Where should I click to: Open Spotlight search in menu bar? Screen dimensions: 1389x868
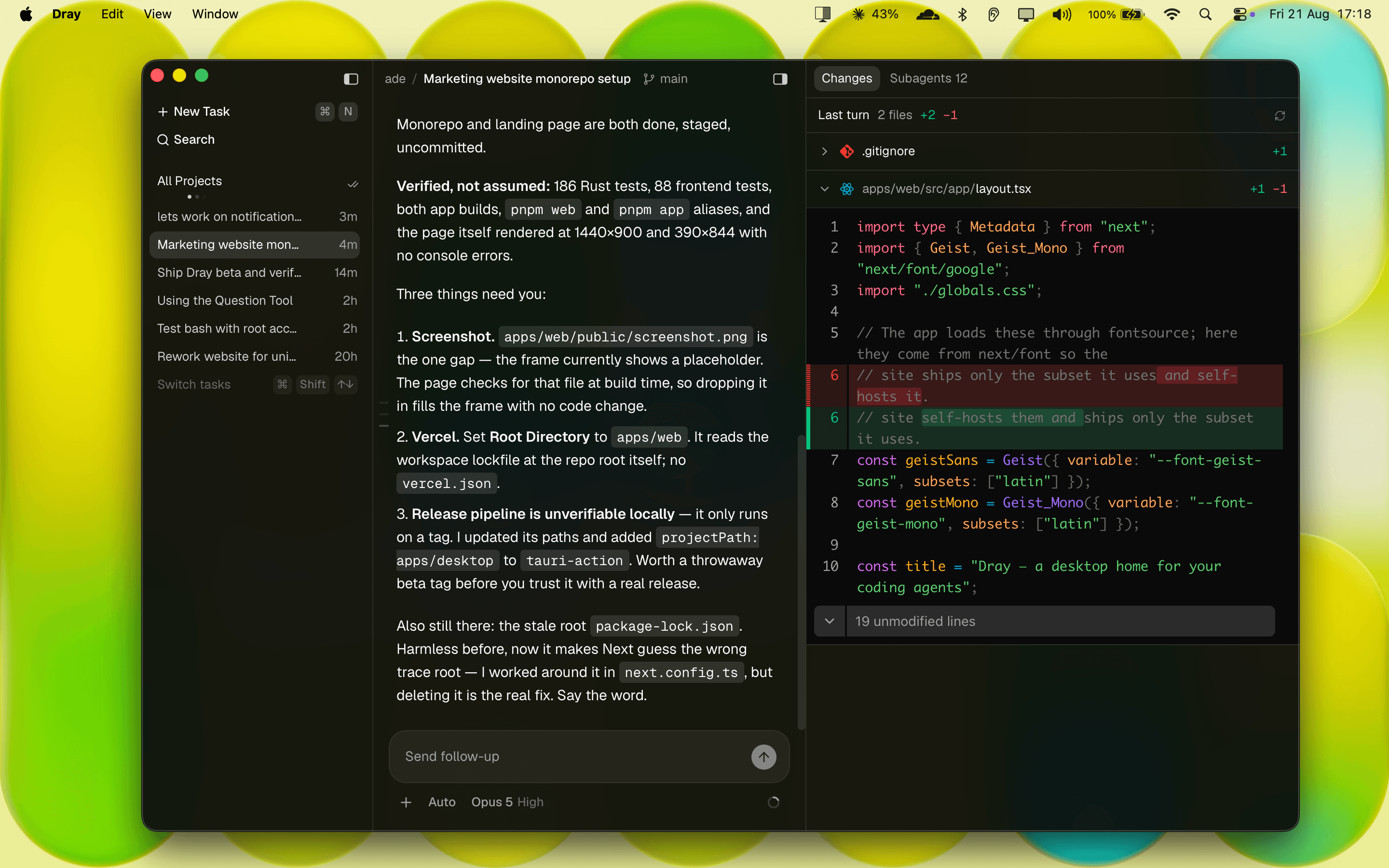click(1205, 14)
